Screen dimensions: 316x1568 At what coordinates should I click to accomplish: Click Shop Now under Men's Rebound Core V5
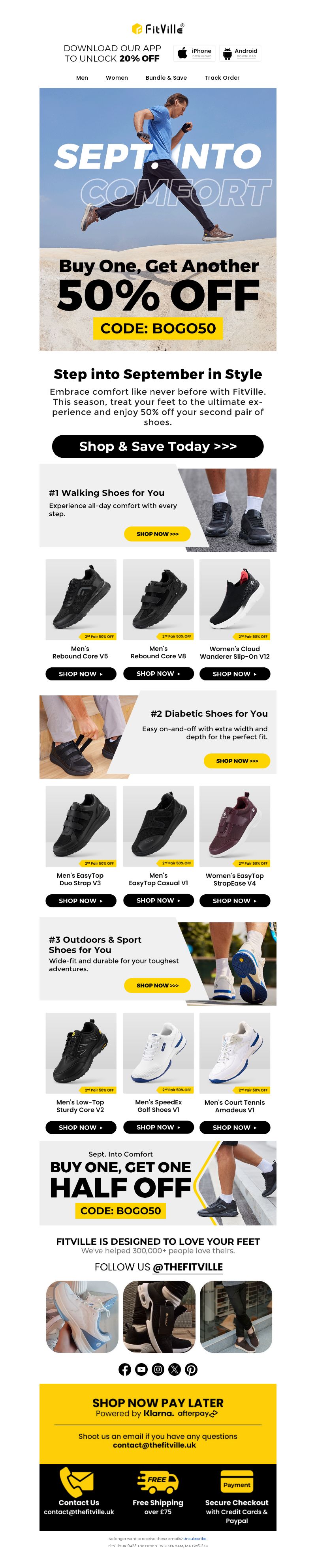pos(81,674)
